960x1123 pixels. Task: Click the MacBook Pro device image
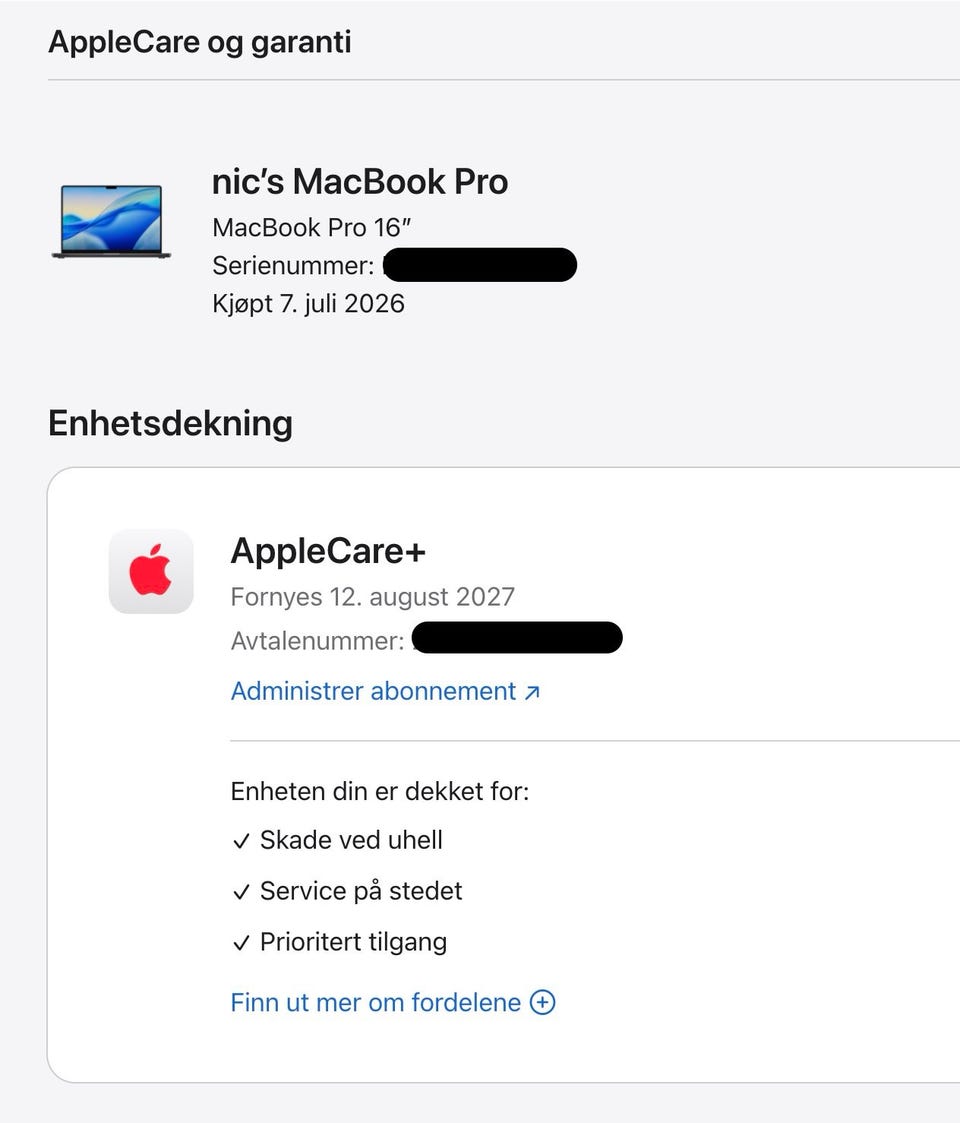(111, 221)
